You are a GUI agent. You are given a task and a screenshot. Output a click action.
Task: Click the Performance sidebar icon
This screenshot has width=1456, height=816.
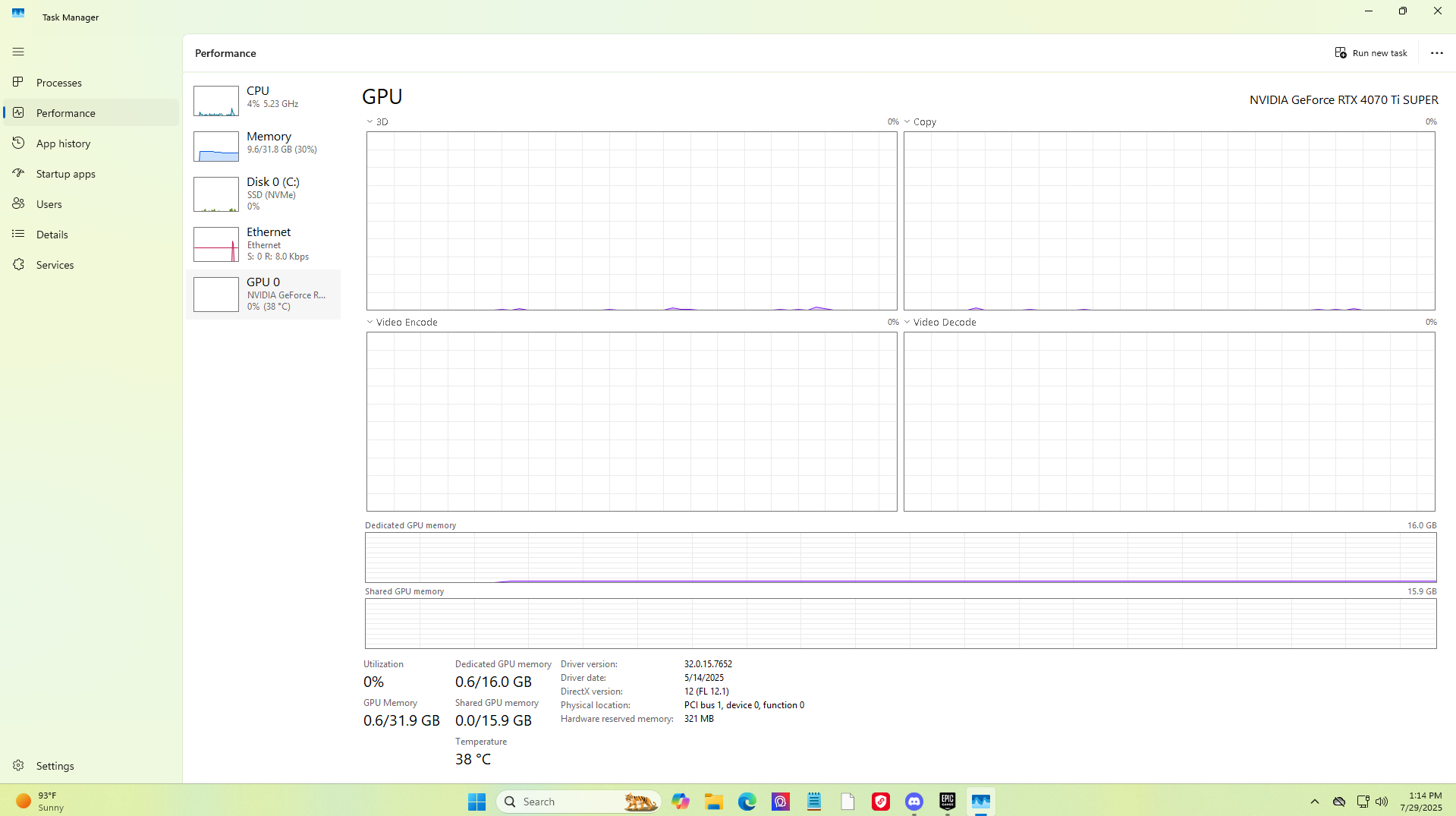[18, 112]
